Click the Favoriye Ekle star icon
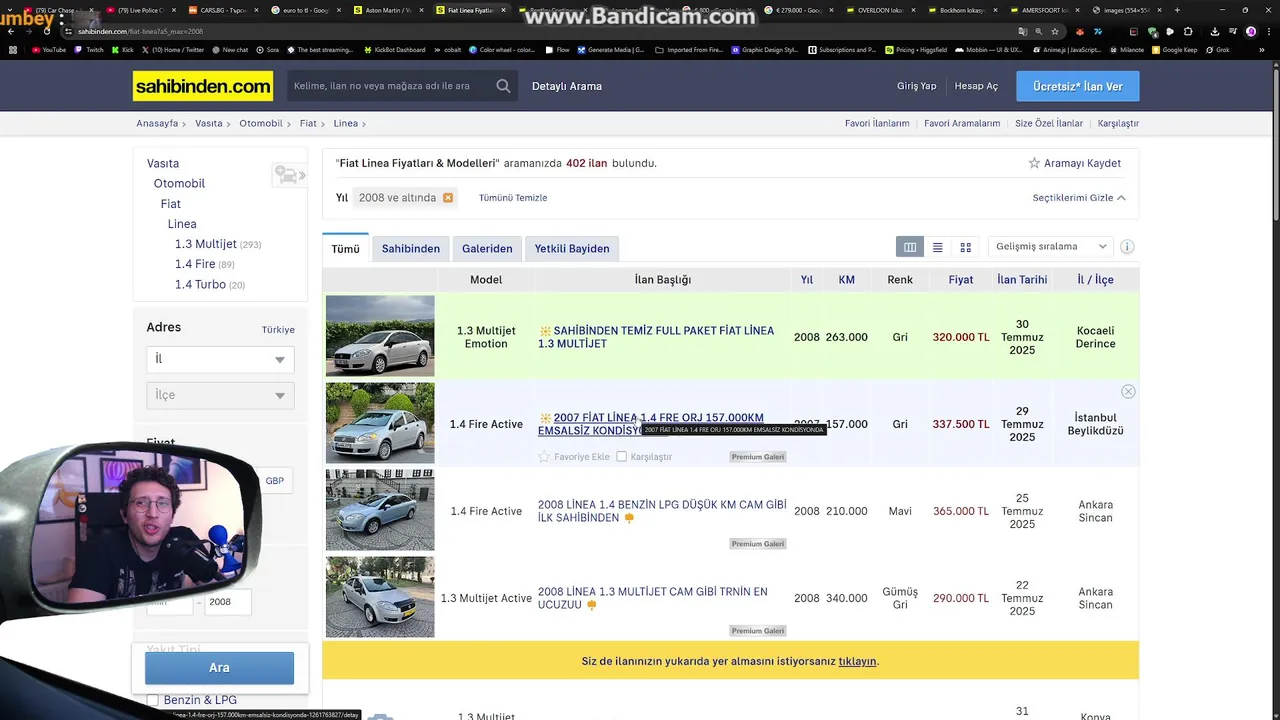Image resolution: width=1280 pixels, height=720 pixels. pos(544,457)
